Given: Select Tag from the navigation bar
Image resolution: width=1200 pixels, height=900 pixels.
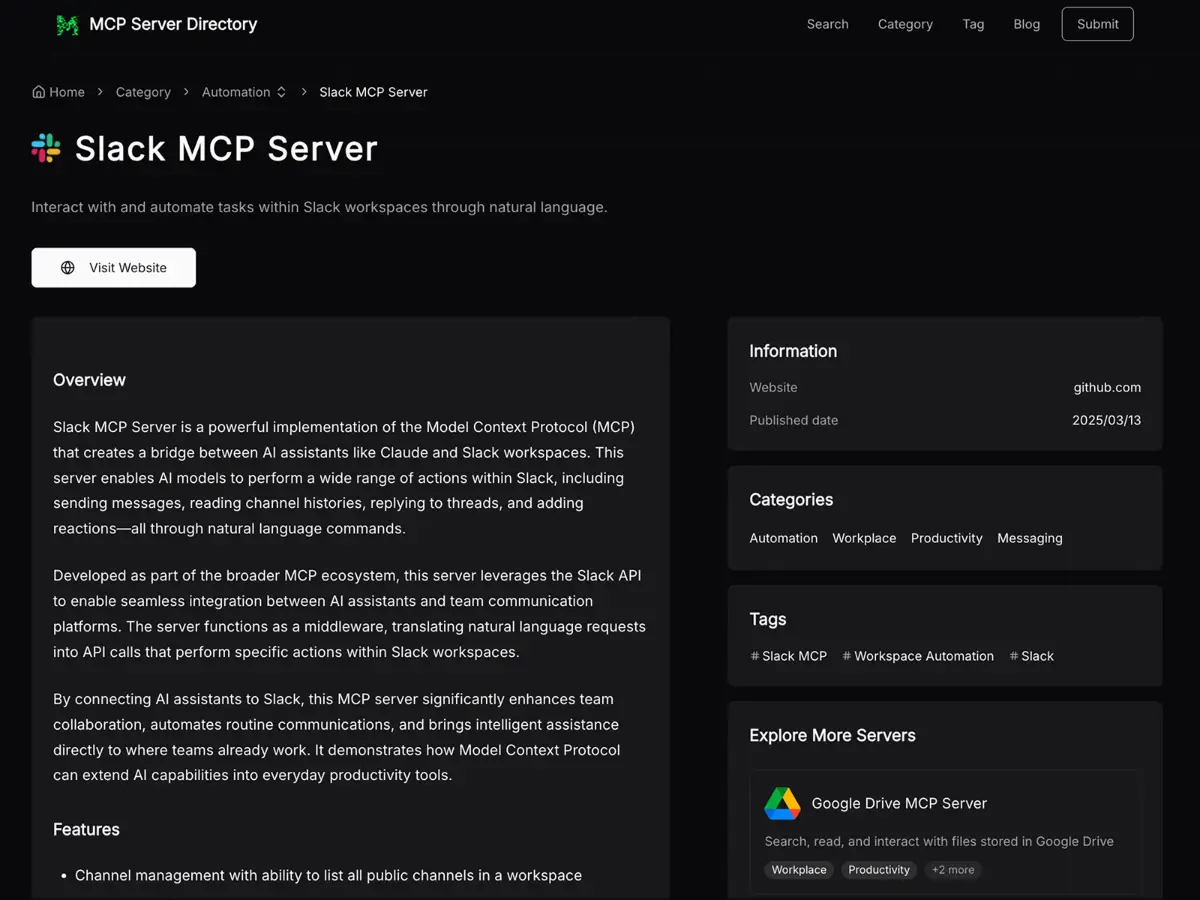Looking at the screenshot, I should click(973, 23).
